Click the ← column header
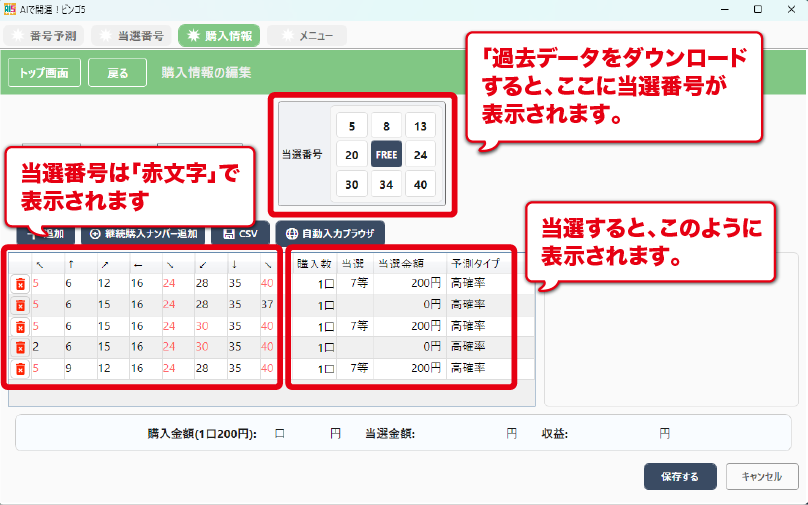This screenshot has width=808, height=505. pyautogui.click(x=146, y=264)
